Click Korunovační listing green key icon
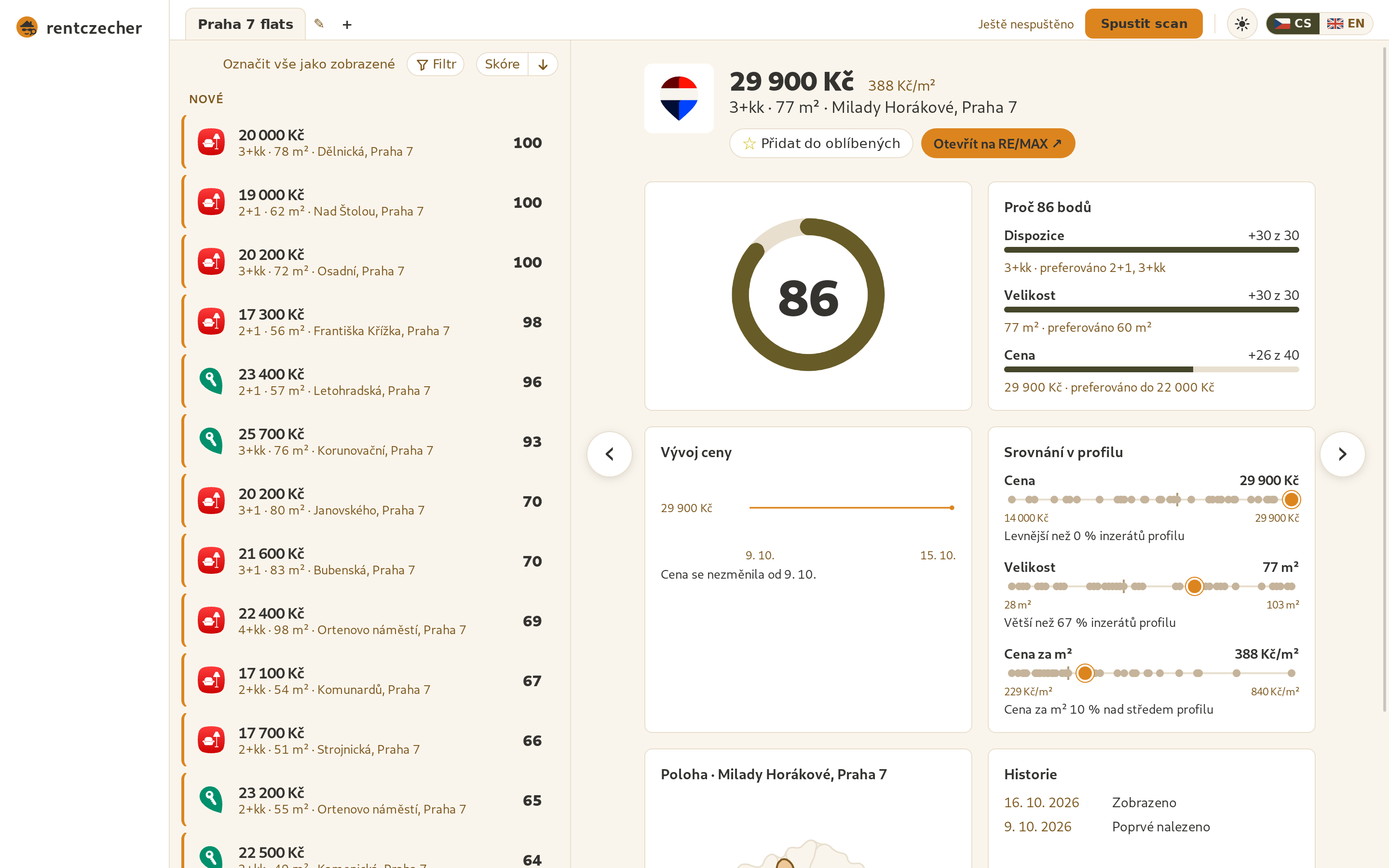The width and height of the screenshot is (1389, 868). pyautogui.click(x=211, y=441)
